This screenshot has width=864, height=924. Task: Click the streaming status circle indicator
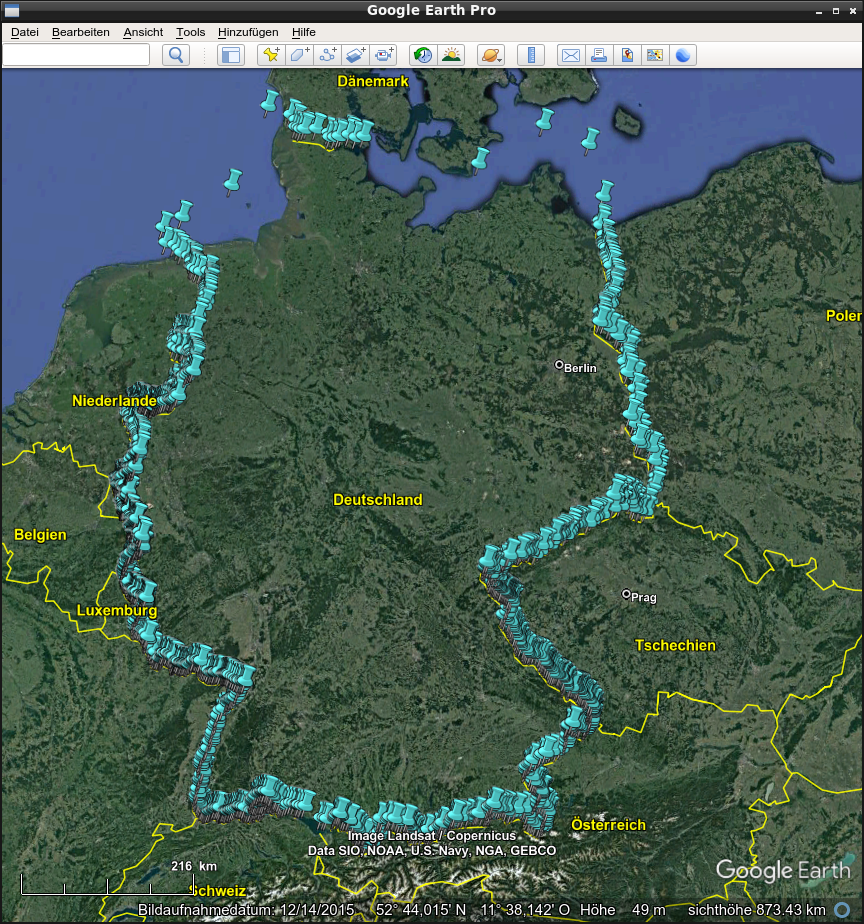pos(842,910)
